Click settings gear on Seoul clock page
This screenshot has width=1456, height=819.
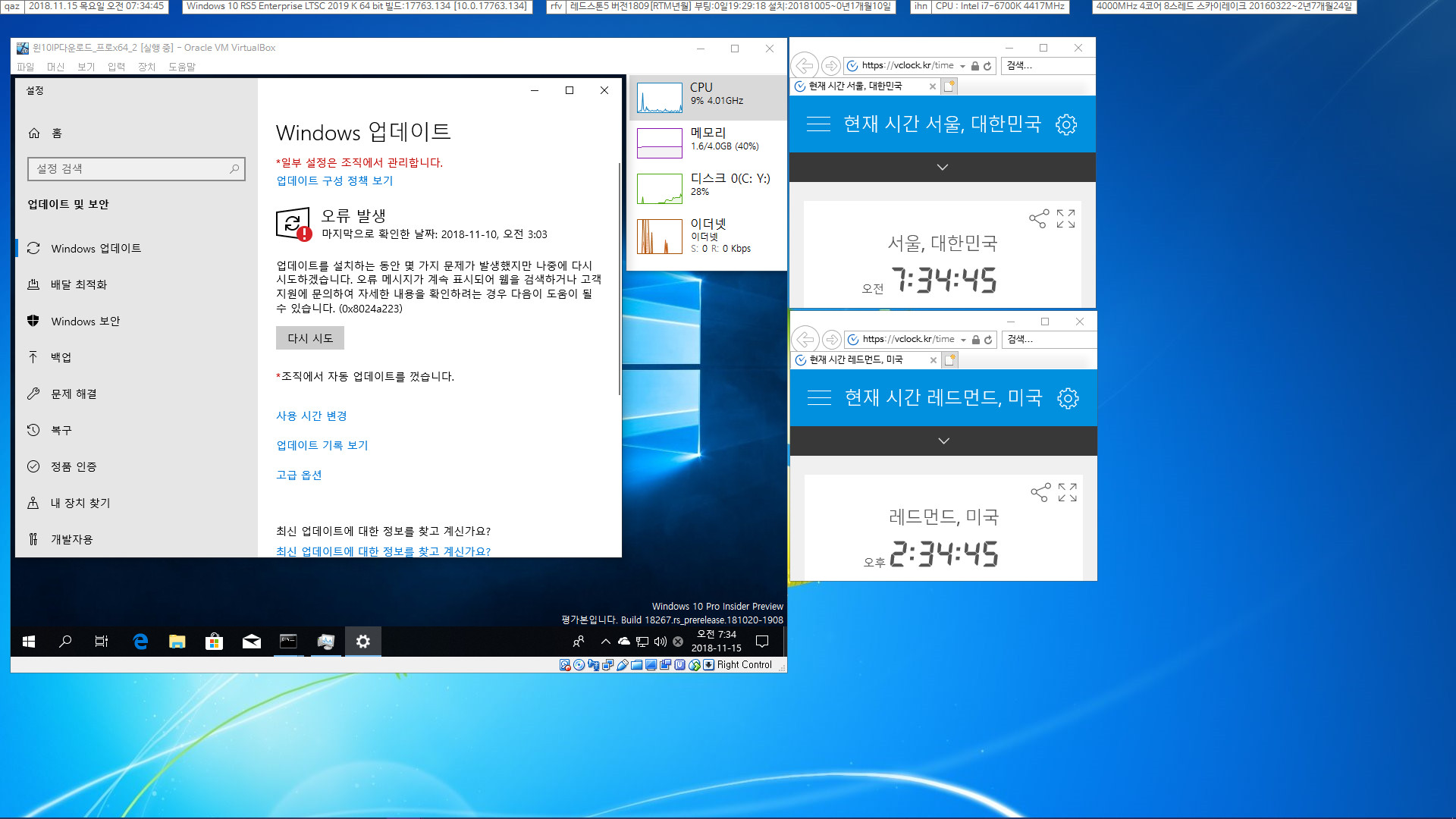[x=1066, y=124]
